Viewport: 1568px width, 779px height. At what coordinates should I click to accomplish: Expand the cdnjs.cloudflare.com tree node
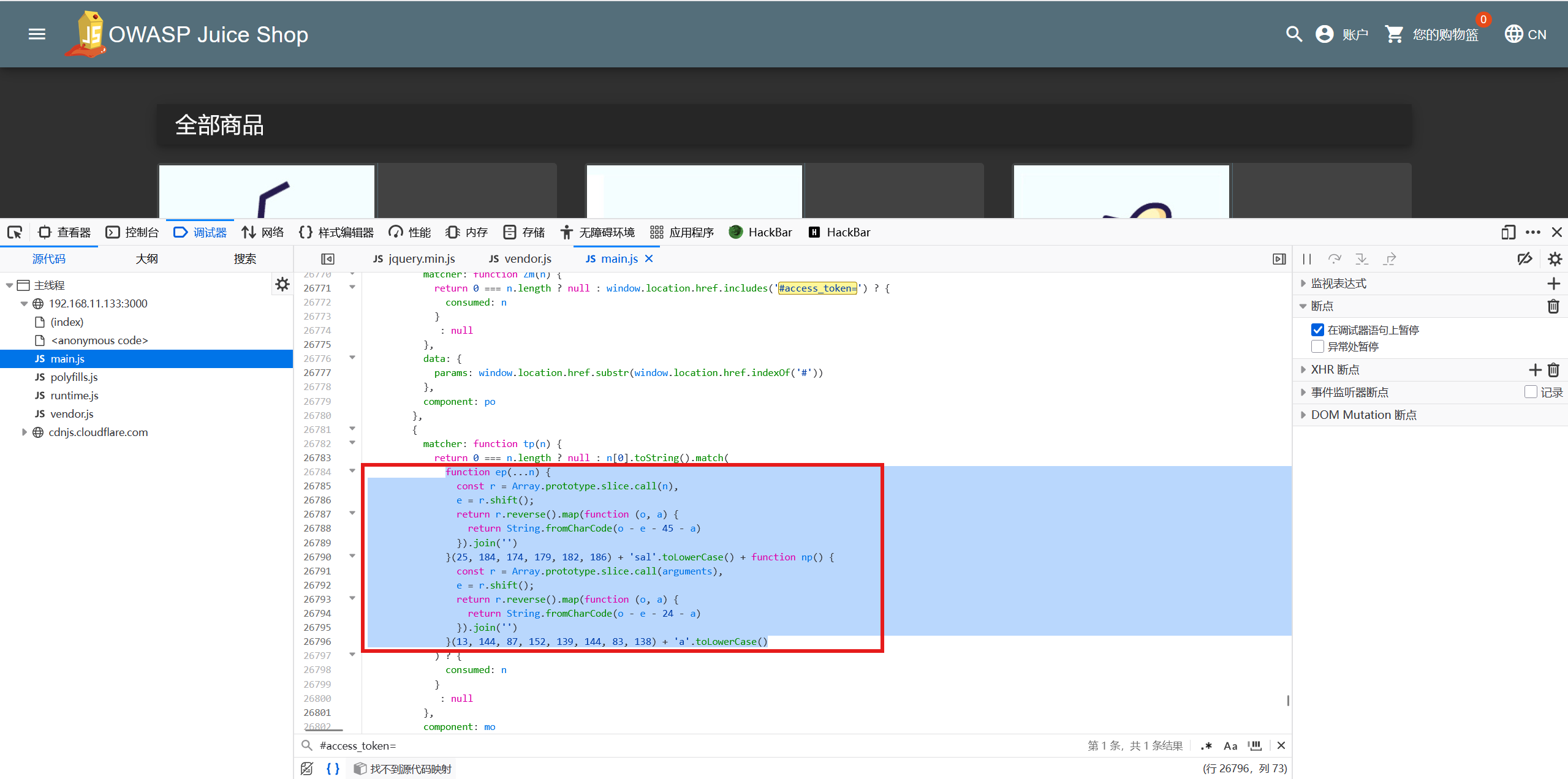[x=24, y=432]
